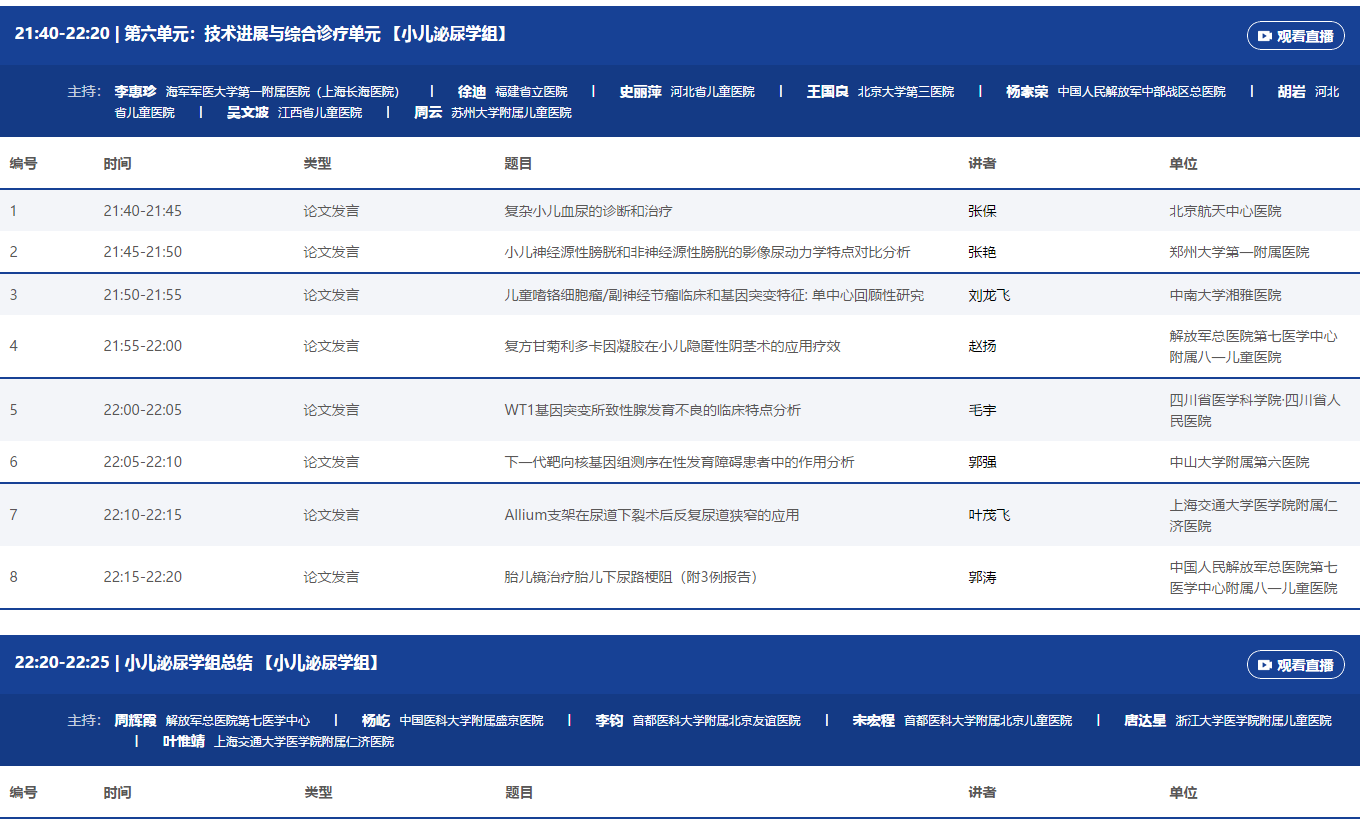
Task: Click affiliation 中南大学湘雅医院
Action: 1225,295
